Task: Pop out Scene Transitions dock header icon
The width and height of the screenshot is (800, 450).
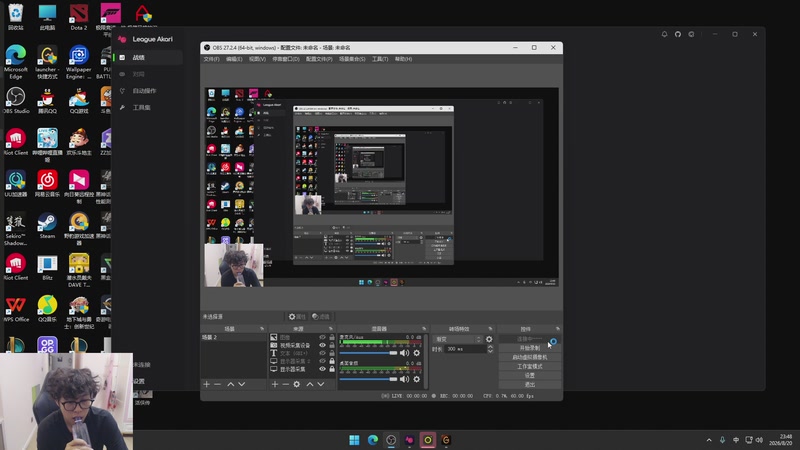Action: [x=490, y=329]
